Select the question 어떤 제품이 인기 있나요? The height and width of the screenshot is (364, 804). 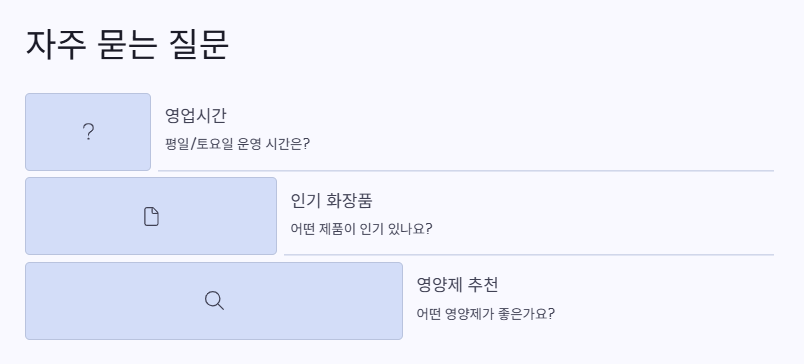361,229
